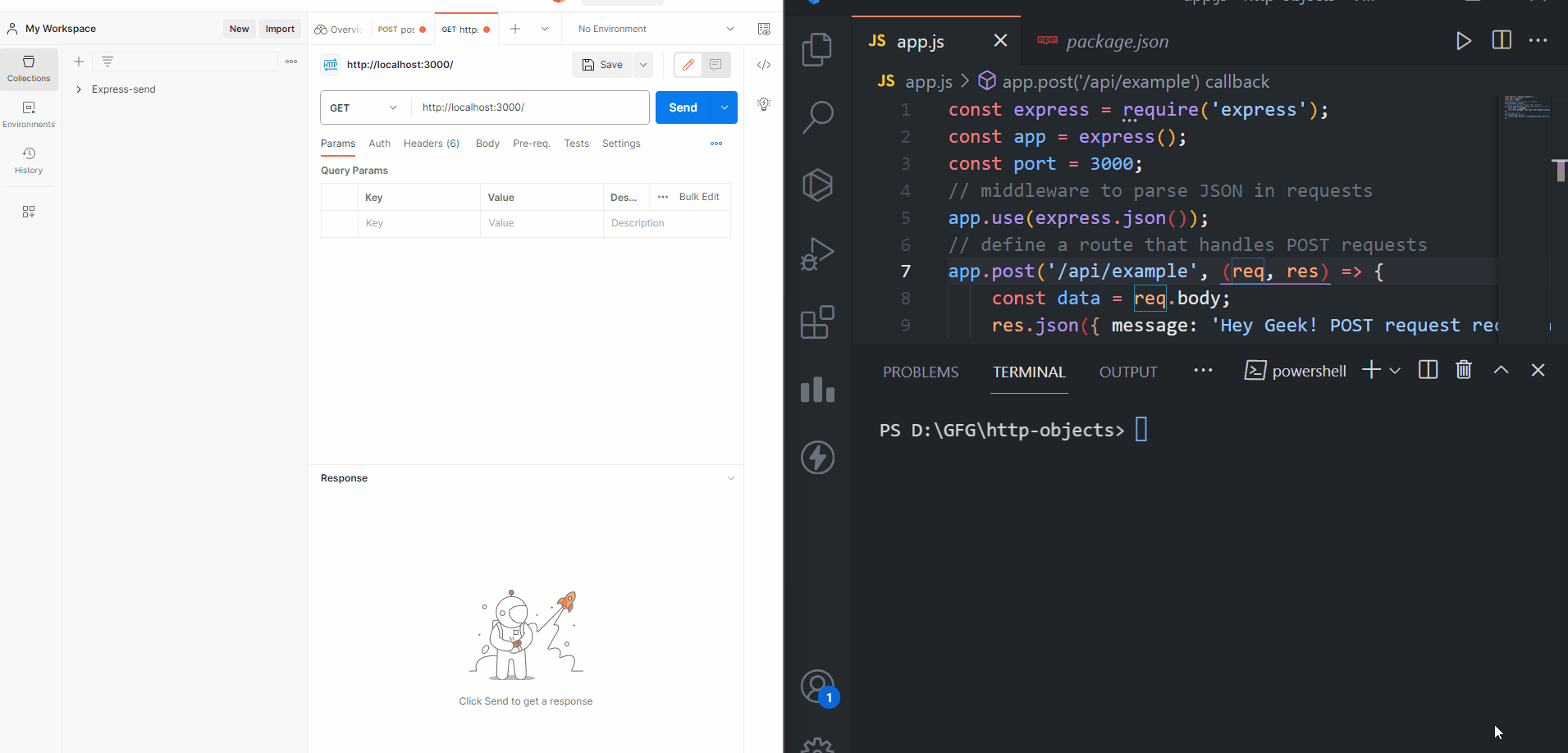Open VS Code Explorer view

(x=817, y=49)
